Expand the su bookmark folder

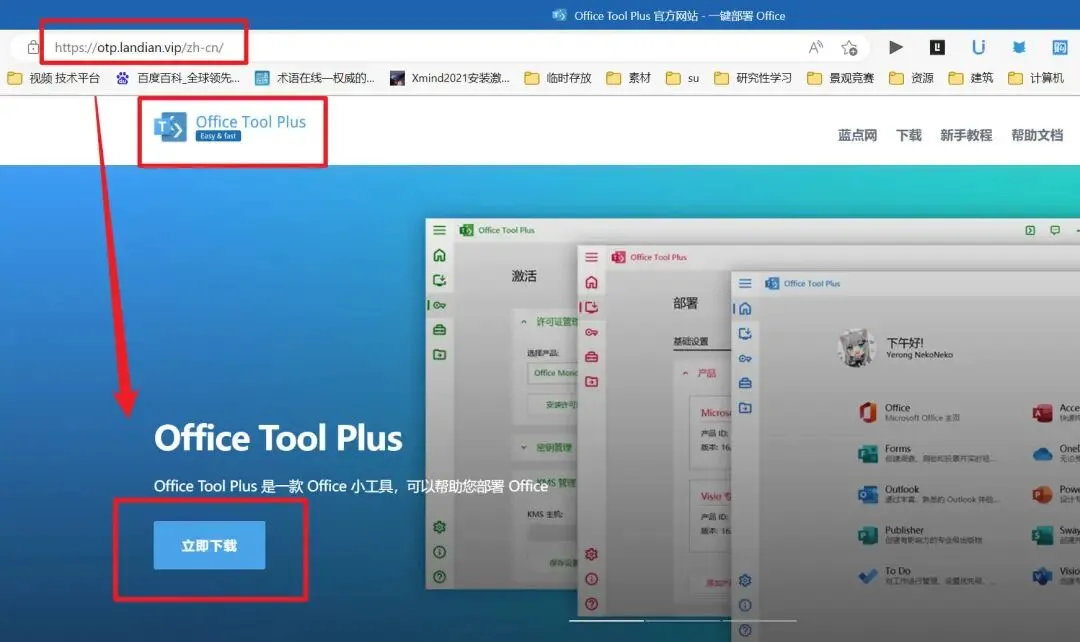pos(683,78)
